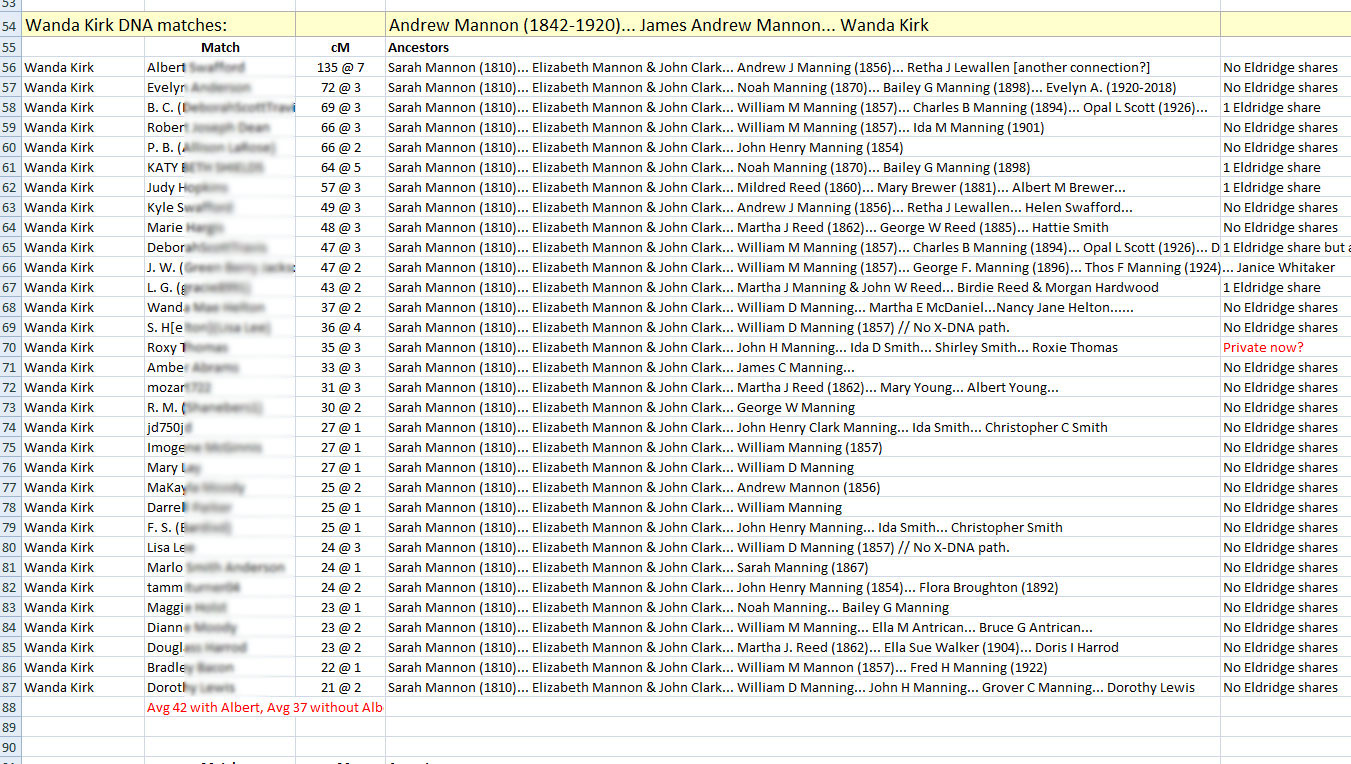
Task: Select the match cell starting with 'Imogene'
Action: pyautogui.click(x=220, y=447)
